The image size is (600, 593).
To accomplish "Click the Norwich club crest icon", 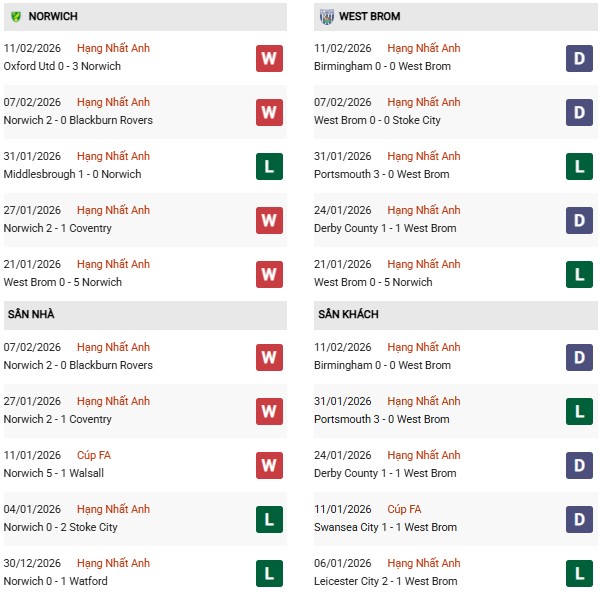I will pyautogui.click(x=15, y=17).
